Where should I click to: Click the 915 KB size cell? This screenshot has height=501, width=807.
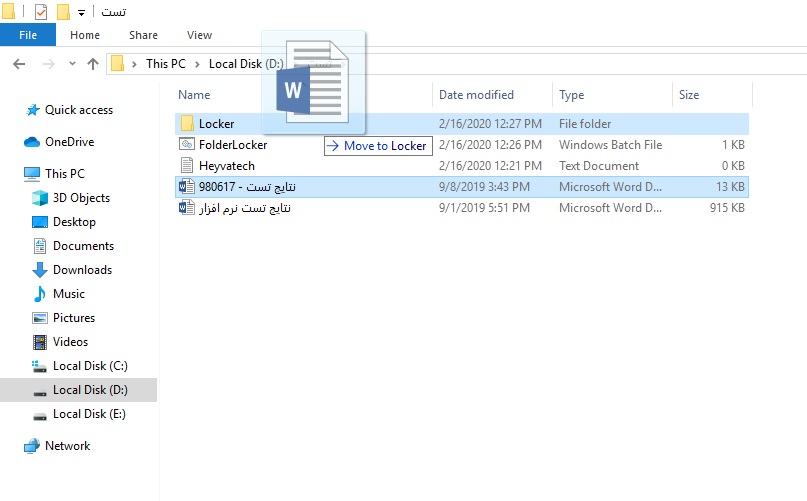(x=727, y=208)
